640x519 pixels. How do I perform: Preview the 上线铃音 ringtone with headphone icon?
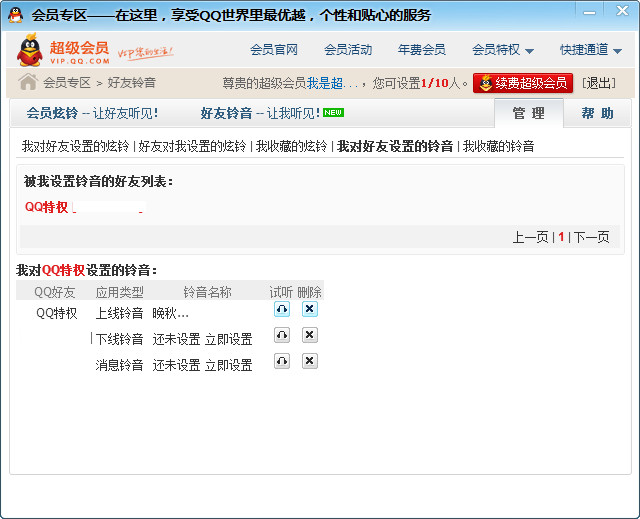(282, 309)
